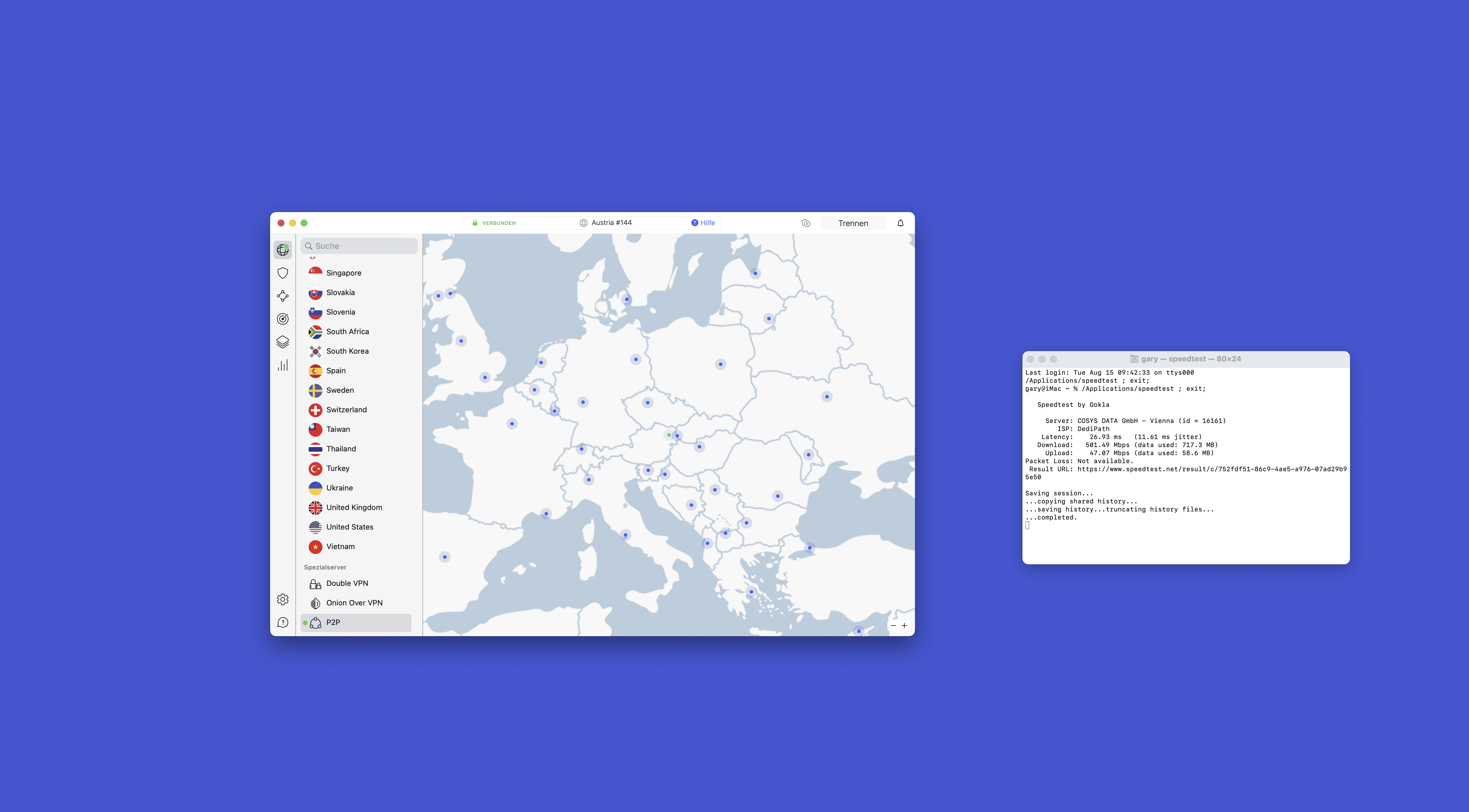
Task: Click the Terminal title 'gary — speedtest — 80×24'
Action: [x=1191, y=359]
